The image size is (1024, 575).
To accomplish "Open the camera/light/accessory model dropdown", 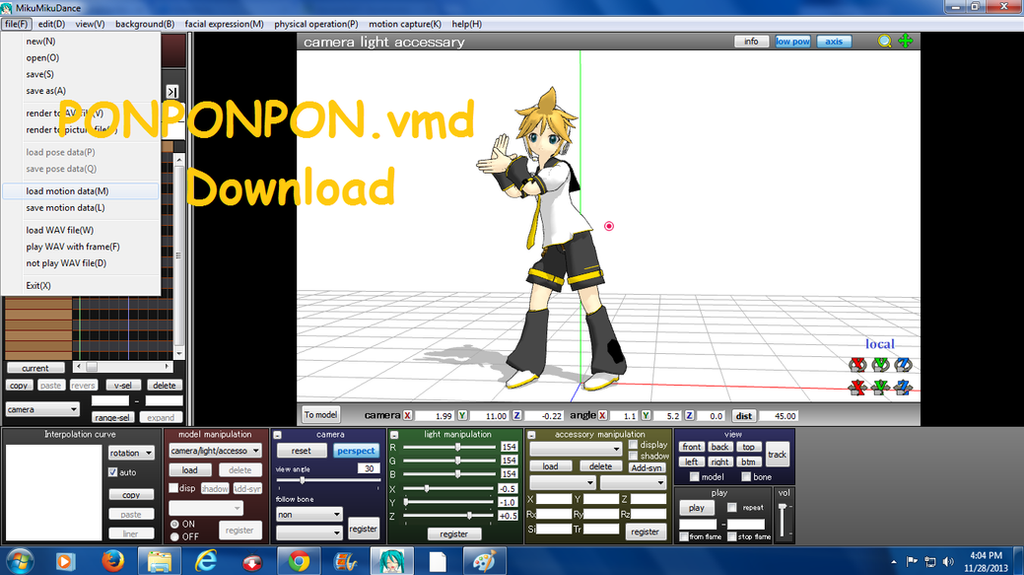I will tap(215, 451).
